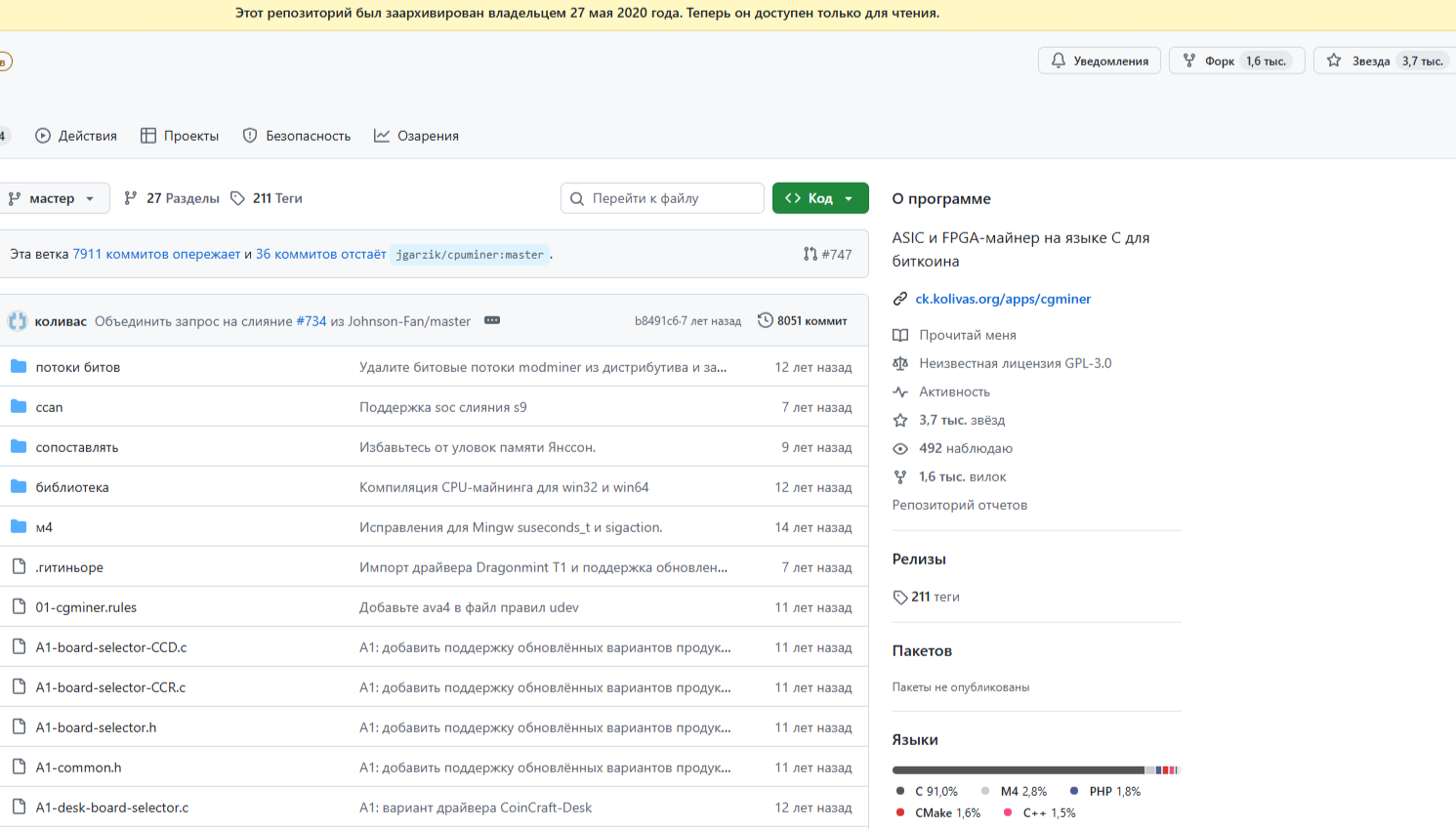Open the A1-common.h file
1456x829 pixels.
(78, 767)
